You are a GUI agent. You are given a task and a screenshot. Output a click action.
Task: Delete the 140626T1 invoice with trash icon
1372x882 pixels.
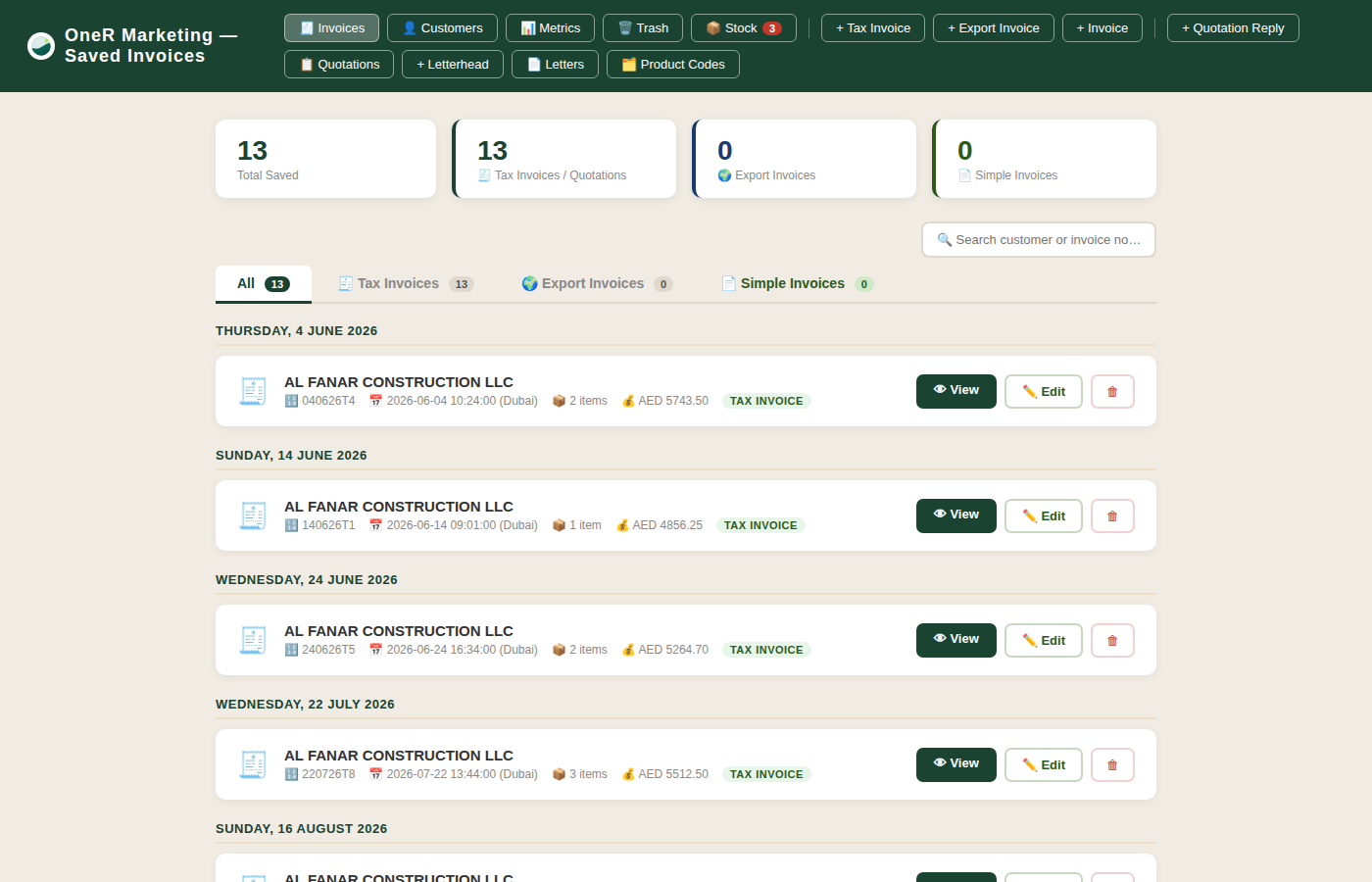click(1112, 516)
